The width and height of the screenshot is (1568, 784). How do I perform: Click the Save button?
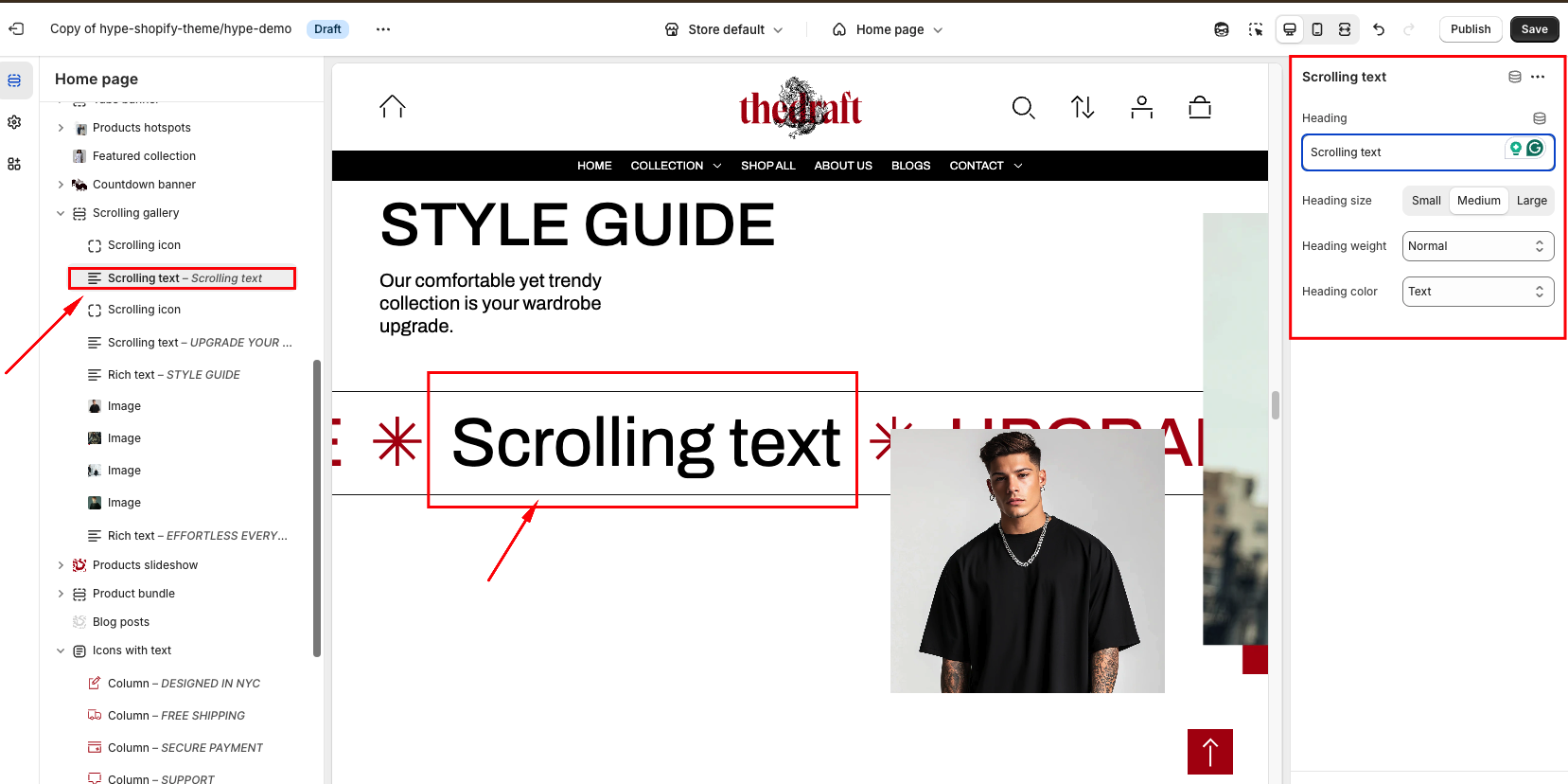point(1535,29)
